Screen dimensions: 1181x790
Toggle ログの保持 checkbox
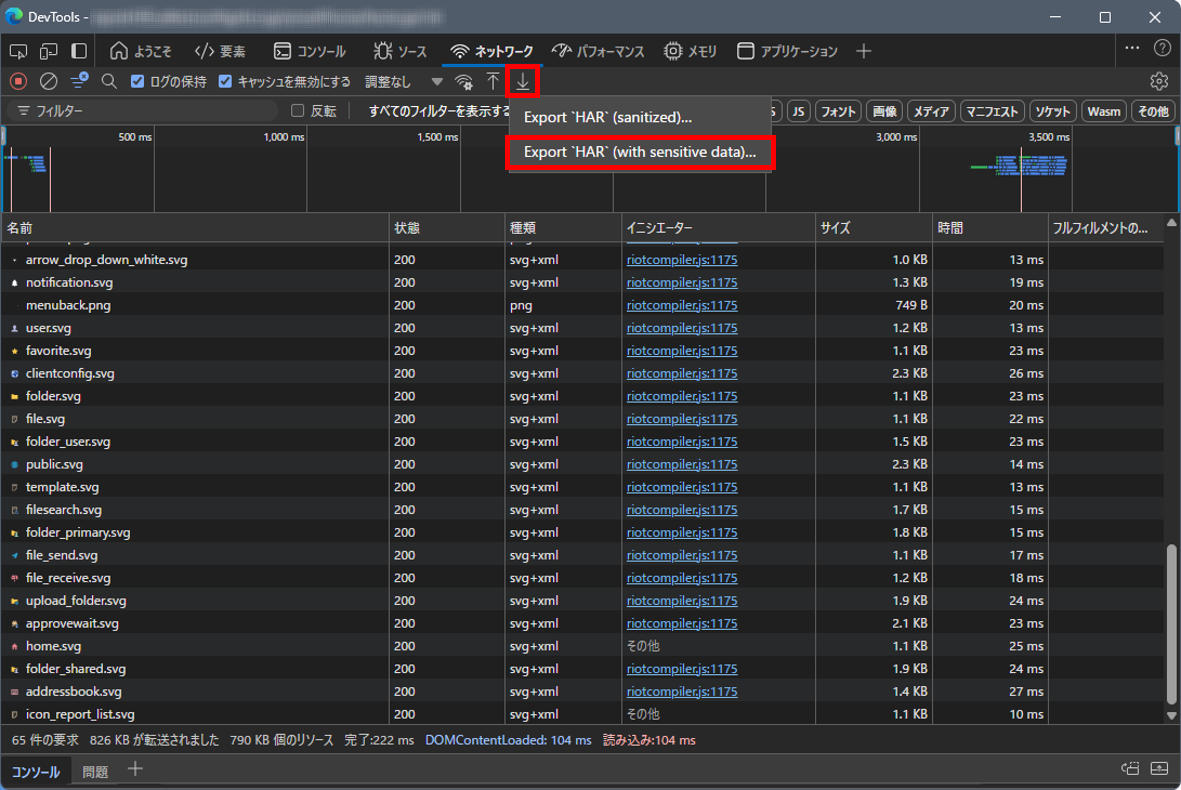pyautogui.click(x=137, y=81)
